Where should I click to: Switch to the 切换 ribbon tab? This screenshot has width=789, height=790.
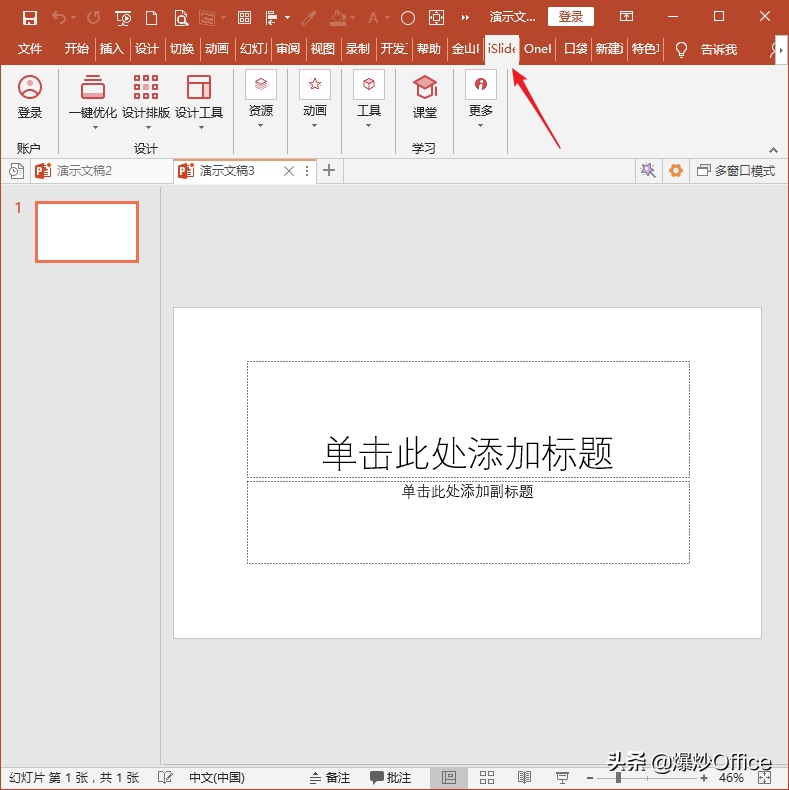182,49
